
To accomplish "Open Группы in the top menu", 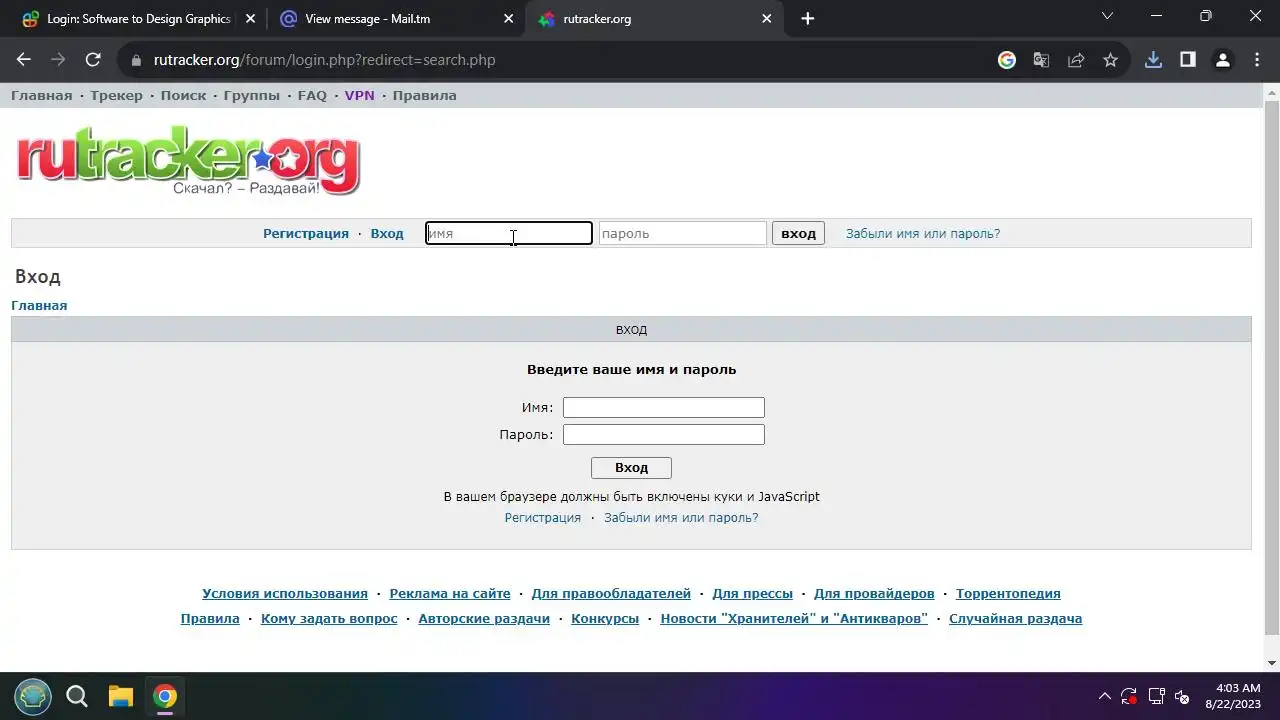I will tap(252, 96).
